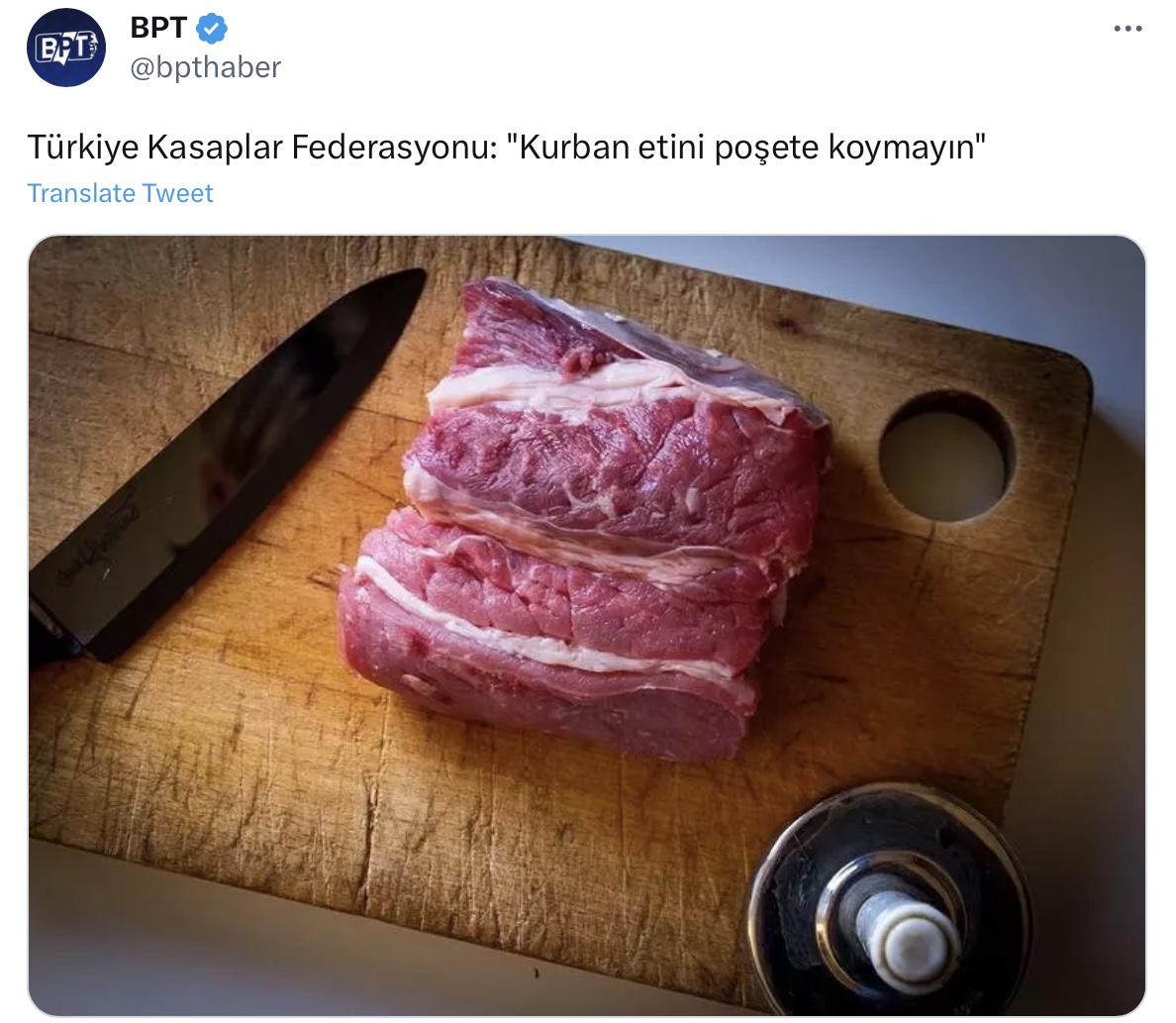Click the round hole in cutting board

(946, 458)
